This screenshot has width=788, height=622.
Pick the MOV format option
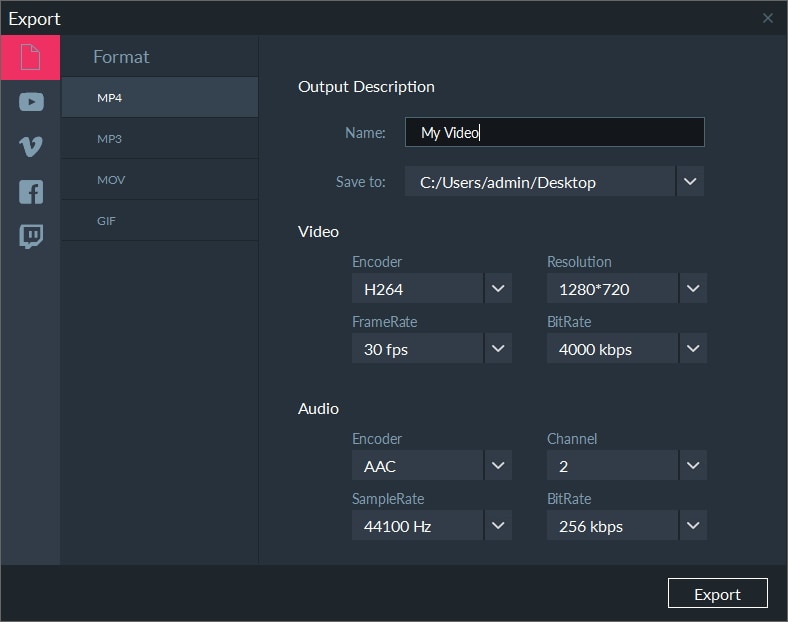(159, 180)
